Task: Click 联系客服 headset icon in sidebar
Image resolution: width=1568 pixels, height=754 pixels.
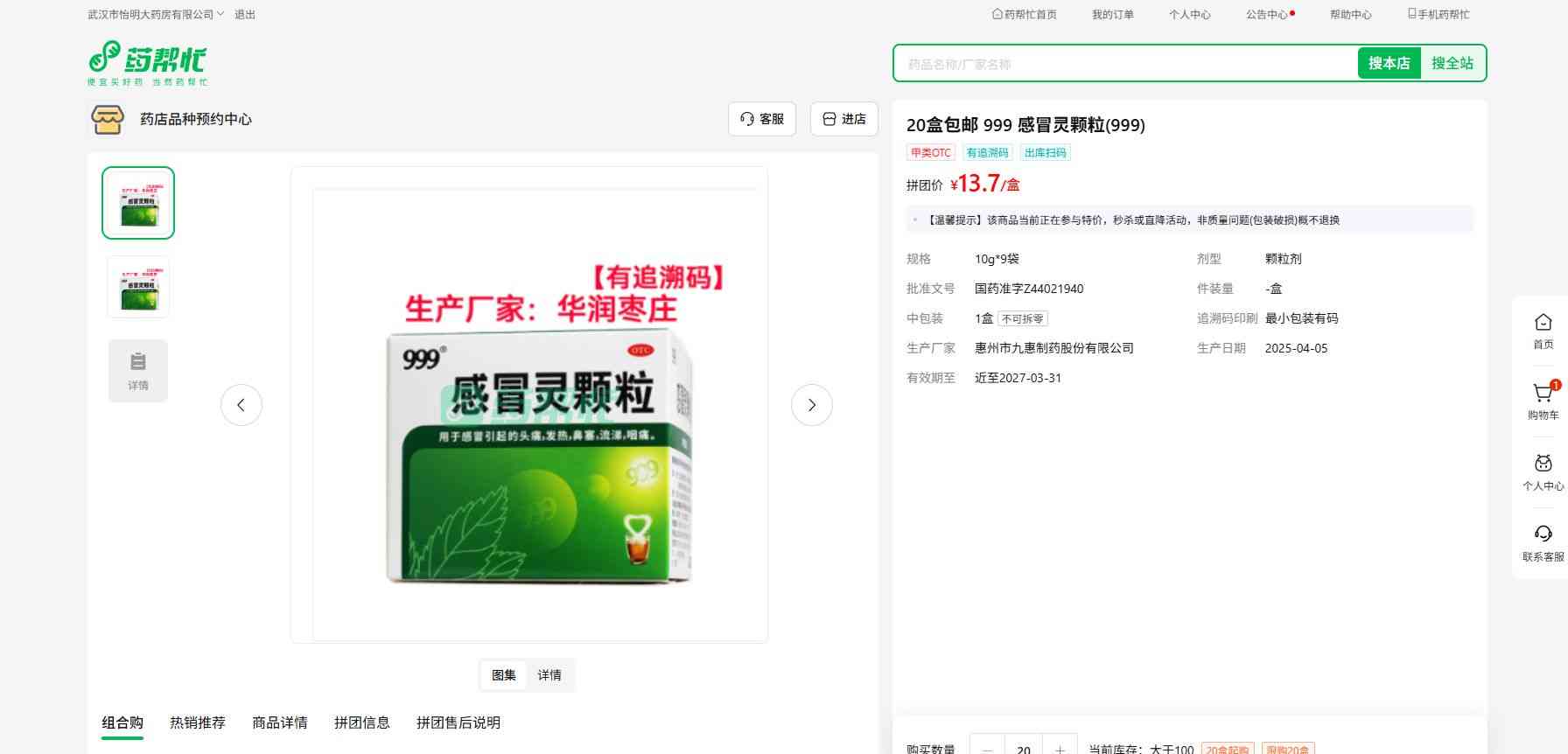Action: (x=1543, y=535)
